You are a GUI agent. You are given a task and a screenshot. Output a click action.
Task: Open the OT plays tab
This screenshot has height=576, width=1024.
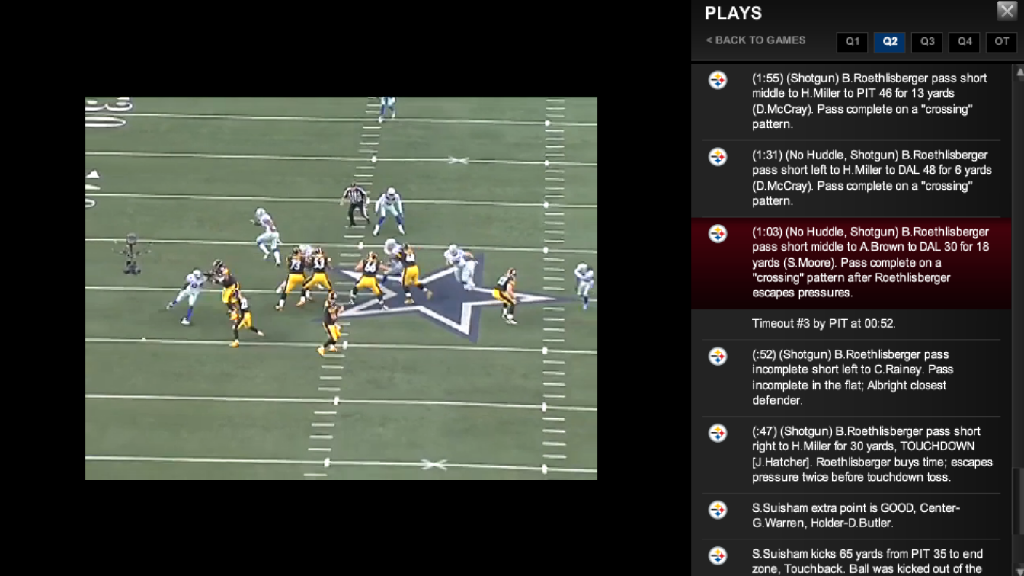coord(1001,42)
